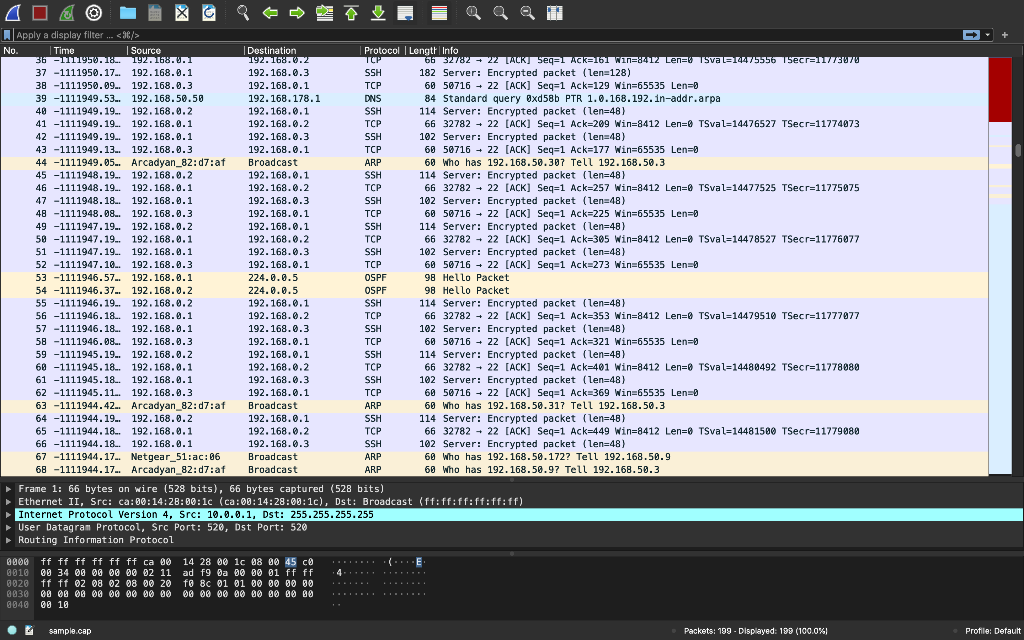The height and width of the screenshot is (640, 1024).
Task: Open capture options gear icon
Action: pyautogui.click(x=94, y=12)
